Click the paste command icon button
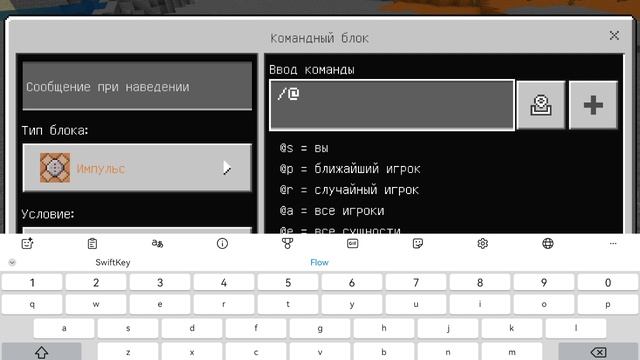Viewport: 640px width, 360px height. (541, 105)
